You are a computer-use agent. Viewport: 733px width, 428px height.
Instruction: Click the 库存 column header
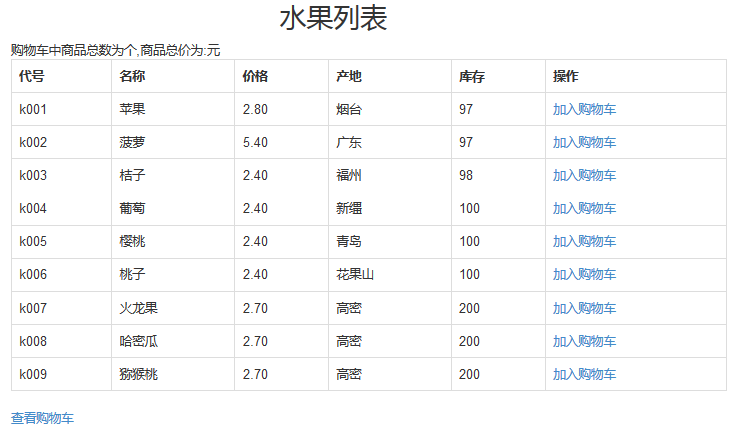click(472, 76)
